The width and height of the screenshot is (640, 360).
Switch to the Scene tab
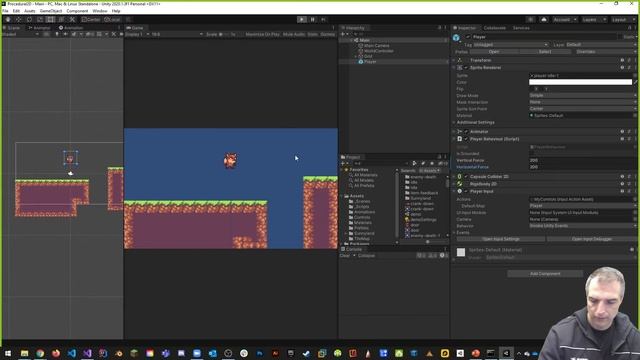pyautogui.click(x=11, y=28)
